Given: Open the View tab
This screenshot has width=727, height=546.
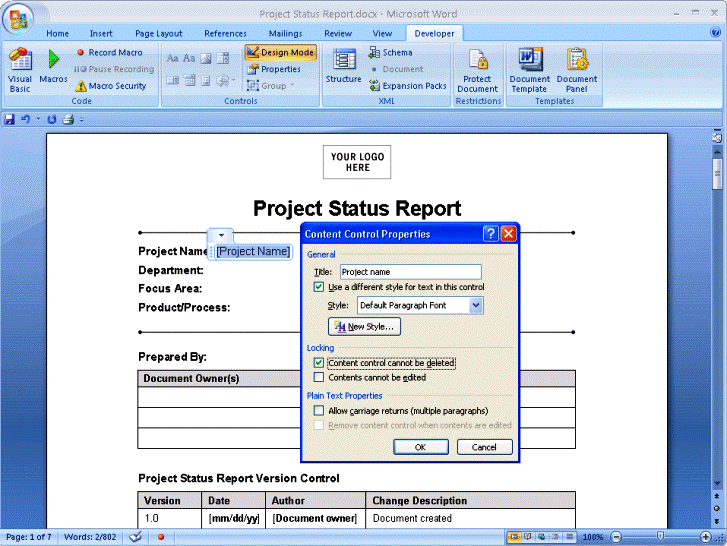Looking at the screenshot, I should tap(382, 33).
